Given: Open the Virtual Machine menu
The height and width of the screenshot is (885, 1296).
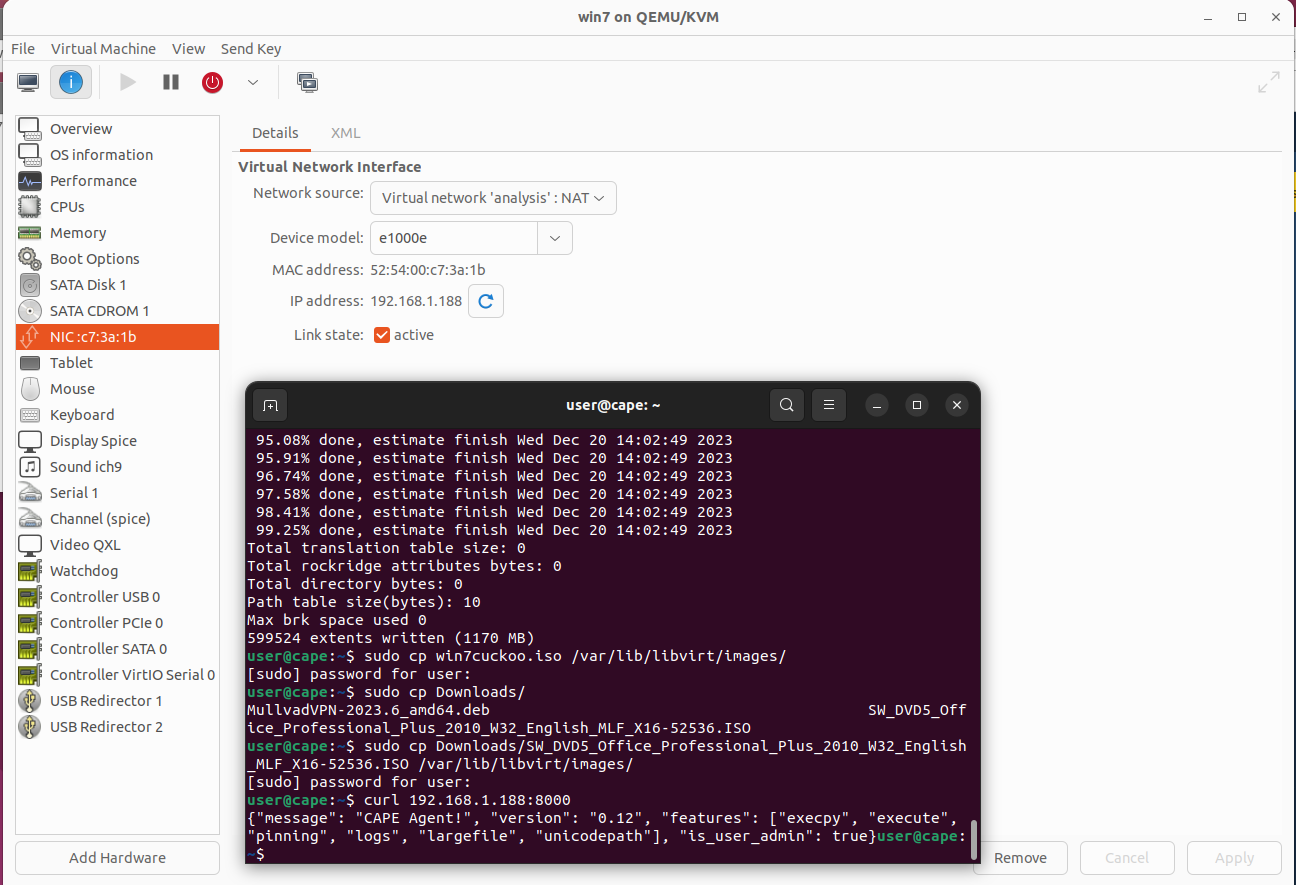Looking at the screenshot, I should click(x=103, y=49).
